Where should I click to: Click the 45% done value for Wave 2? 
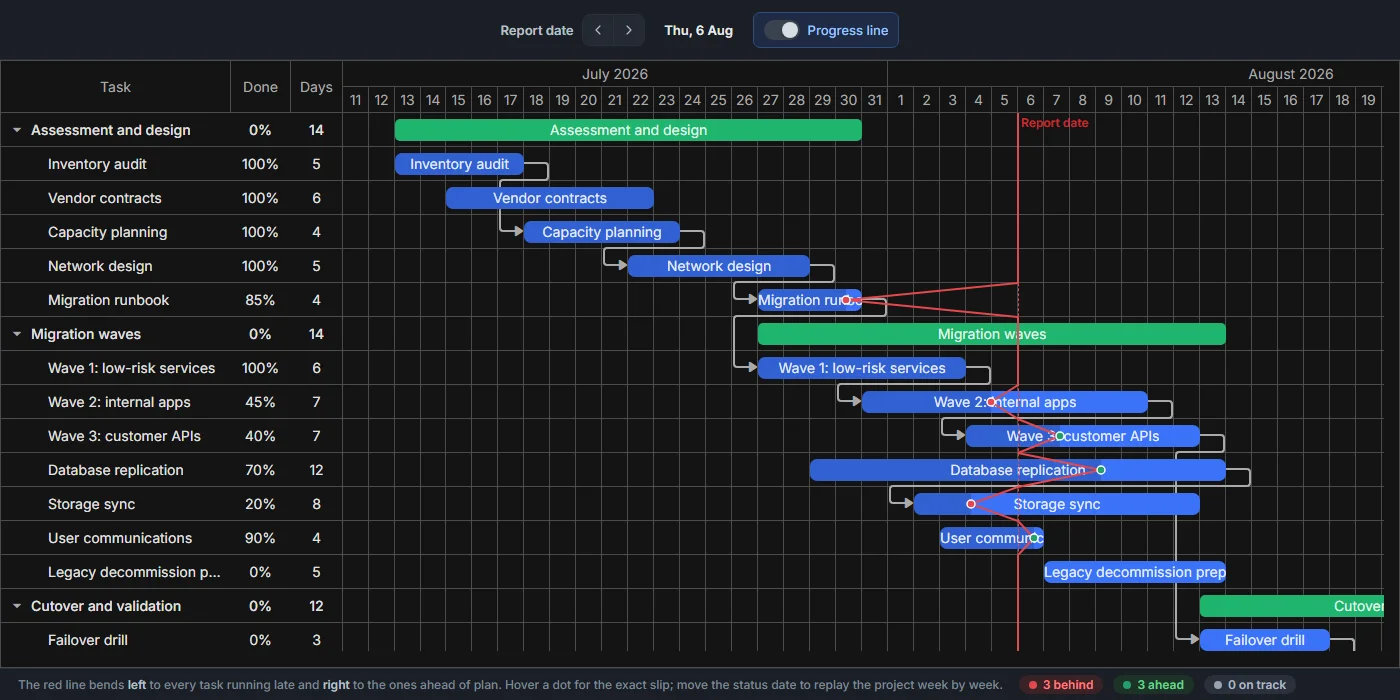pyautogui.click(x=260, y=402)
